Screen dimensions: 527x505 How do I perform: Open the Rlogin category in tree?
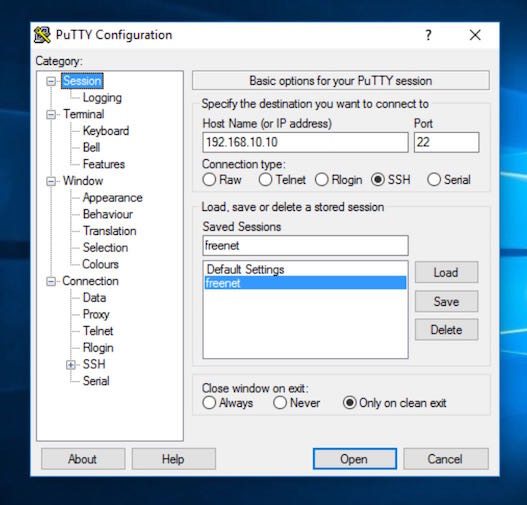click(98, 348)
